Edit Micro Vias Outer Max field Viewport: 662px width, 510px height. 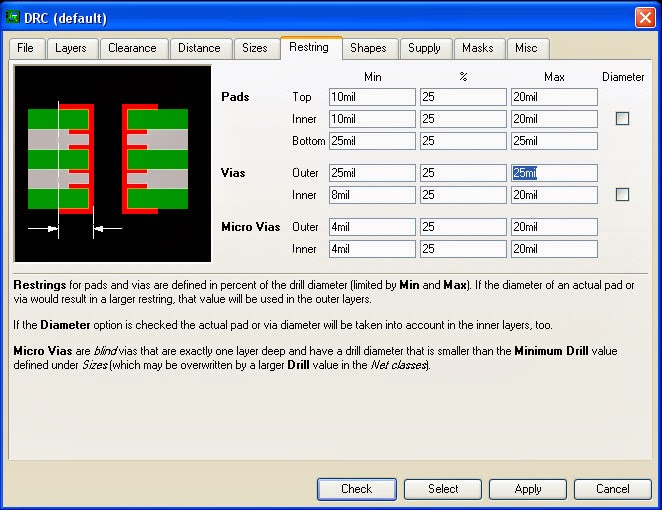pyautogui.click(x=554, y=227)
